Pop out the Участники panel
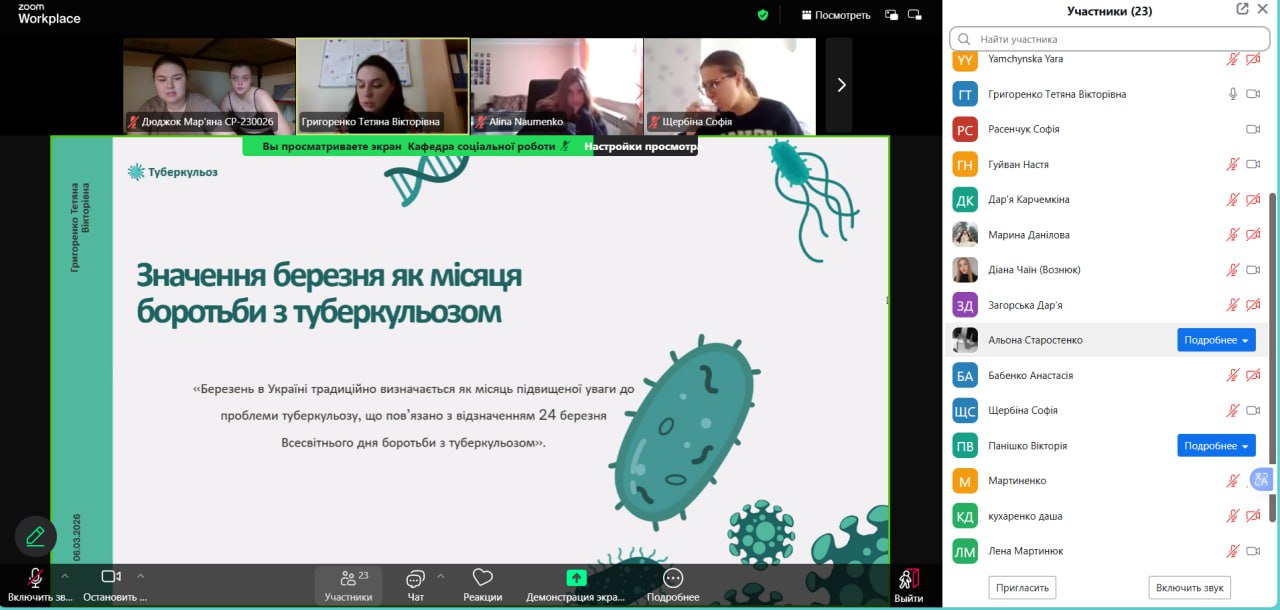This screenshot has height=610, width=1280. point(1242,9)
